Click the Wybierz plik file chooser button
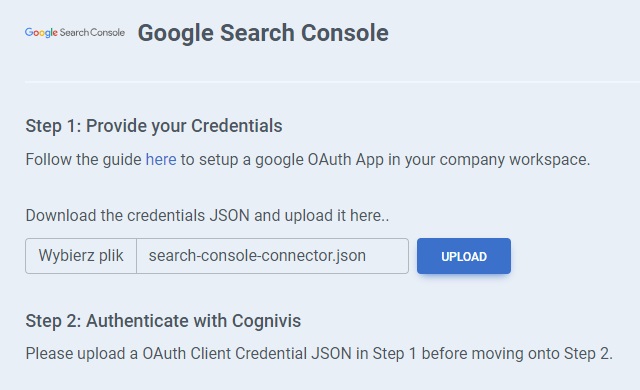Screen dimensions: 640x390 coord(81,256)
